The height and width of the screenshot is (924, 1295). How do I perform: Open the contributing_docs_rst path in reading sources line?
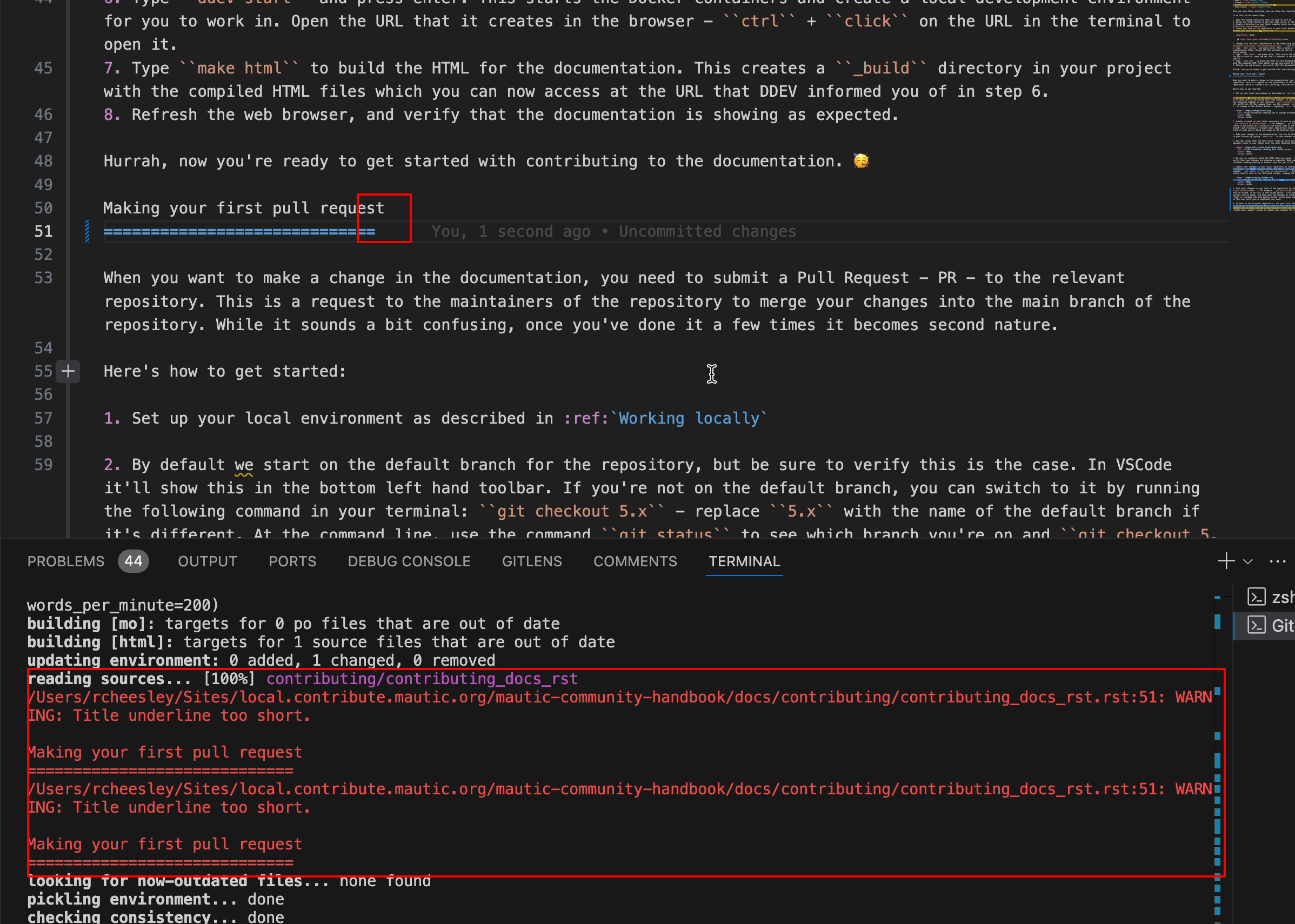[x=422, y=679]
